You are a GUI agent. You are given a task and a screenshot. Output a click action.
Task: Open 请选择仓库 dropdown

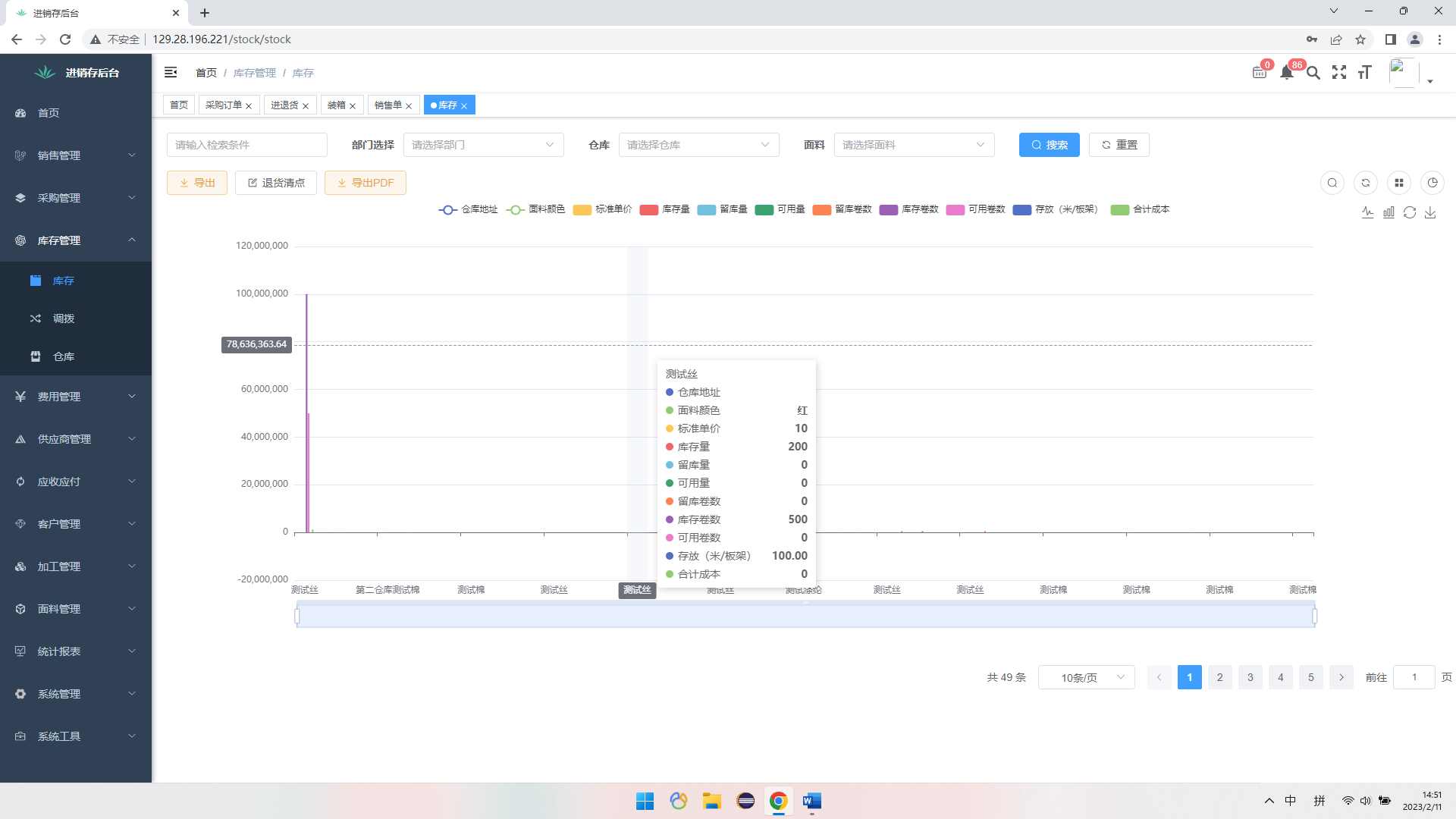698,145
